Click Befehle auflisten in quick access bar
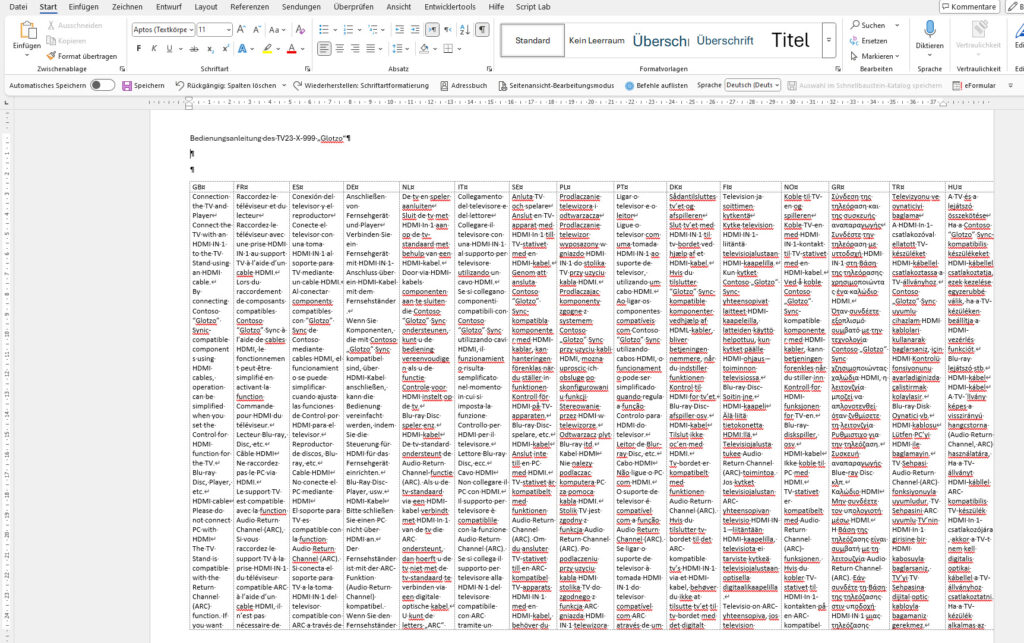 (x=656, y=86)
